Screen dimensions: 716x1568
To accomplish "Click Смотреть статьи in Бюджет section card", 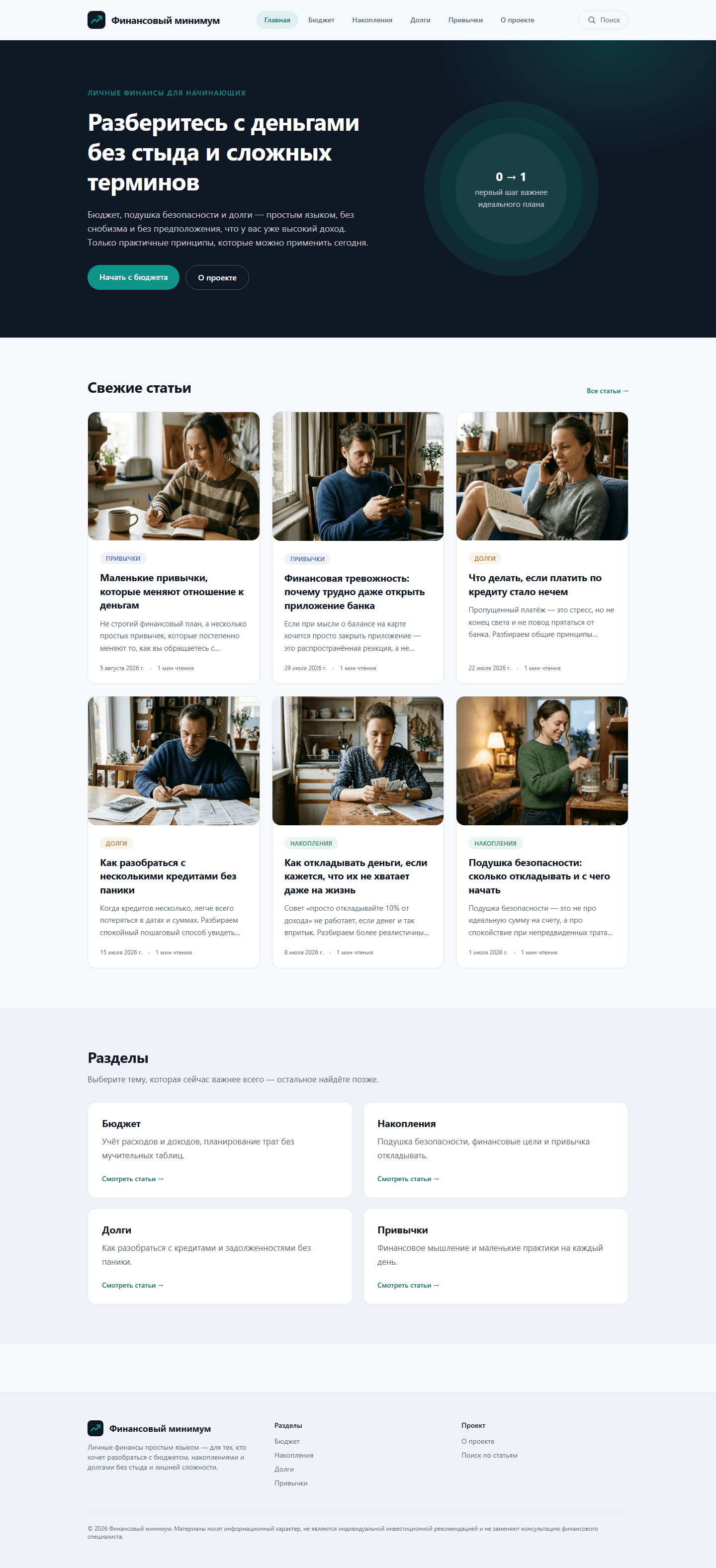I will pyautogui.click(x=133, y=1179).
